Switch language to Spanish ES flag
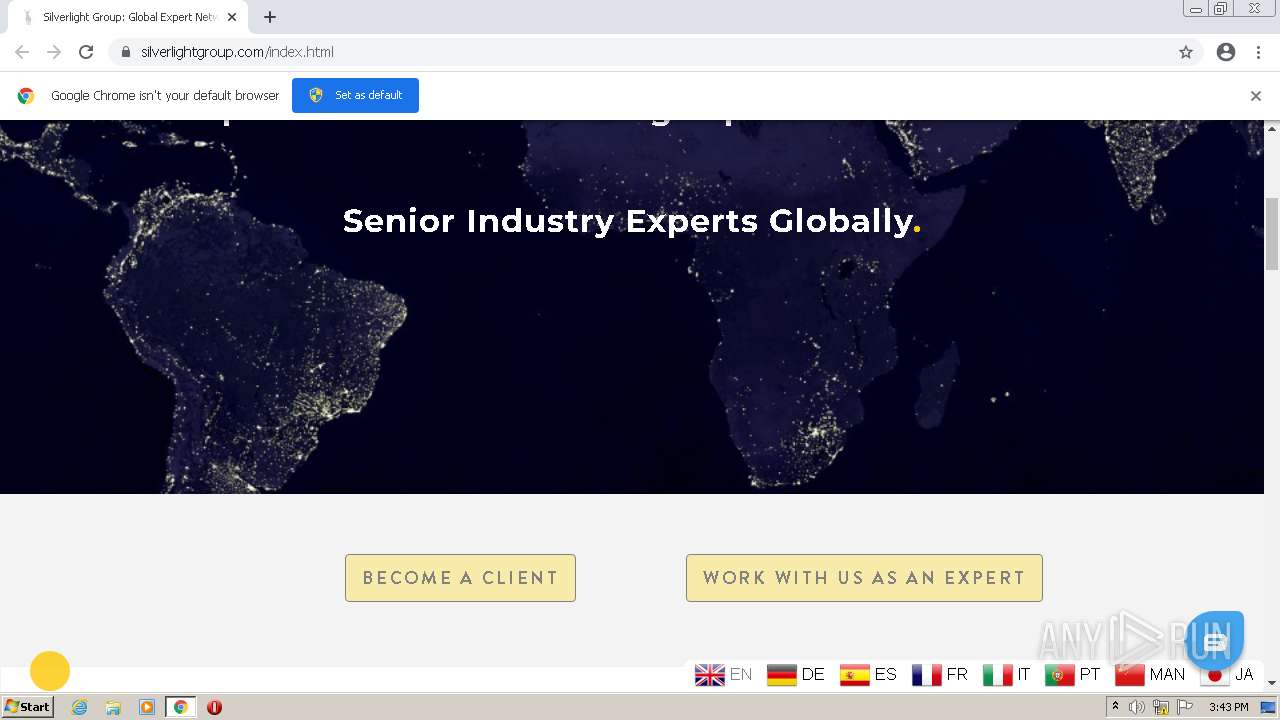 868,675
